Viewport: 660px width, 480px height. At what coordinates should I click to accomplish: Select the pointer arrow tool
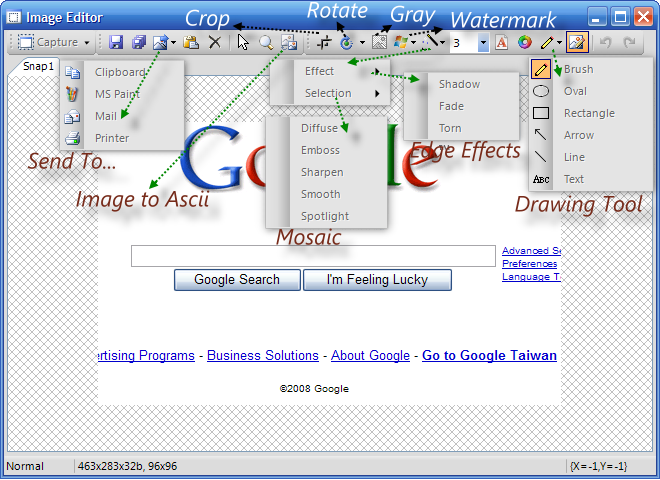(243, 43)
